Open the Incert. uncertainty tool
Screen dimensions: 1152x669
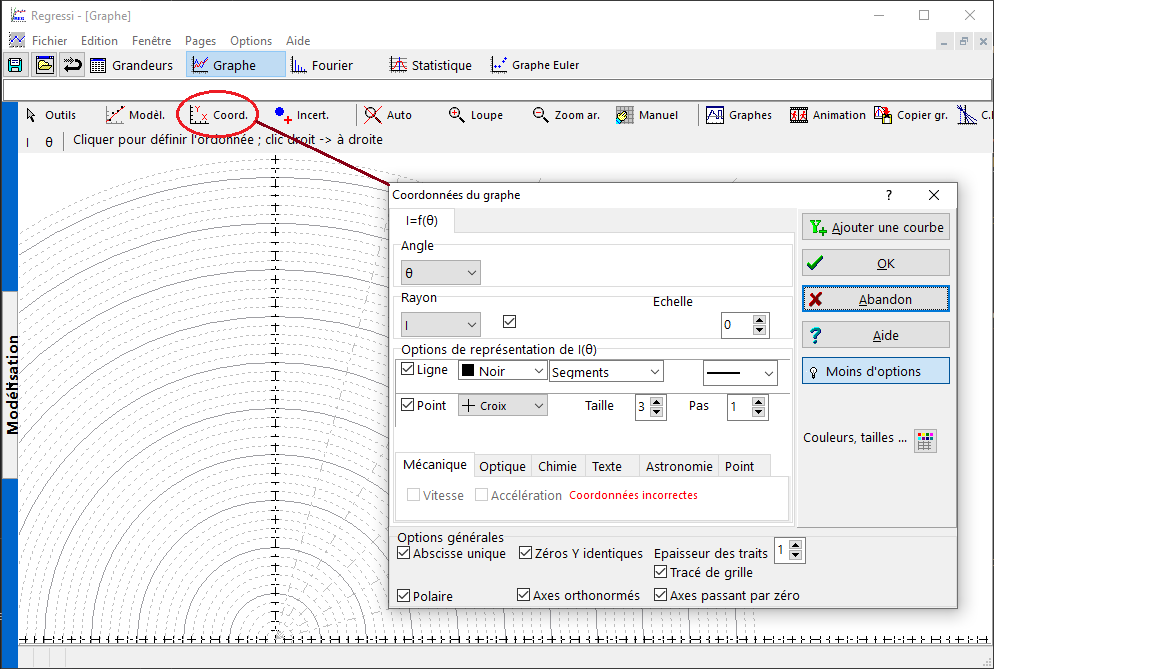(x=301, y=115)
